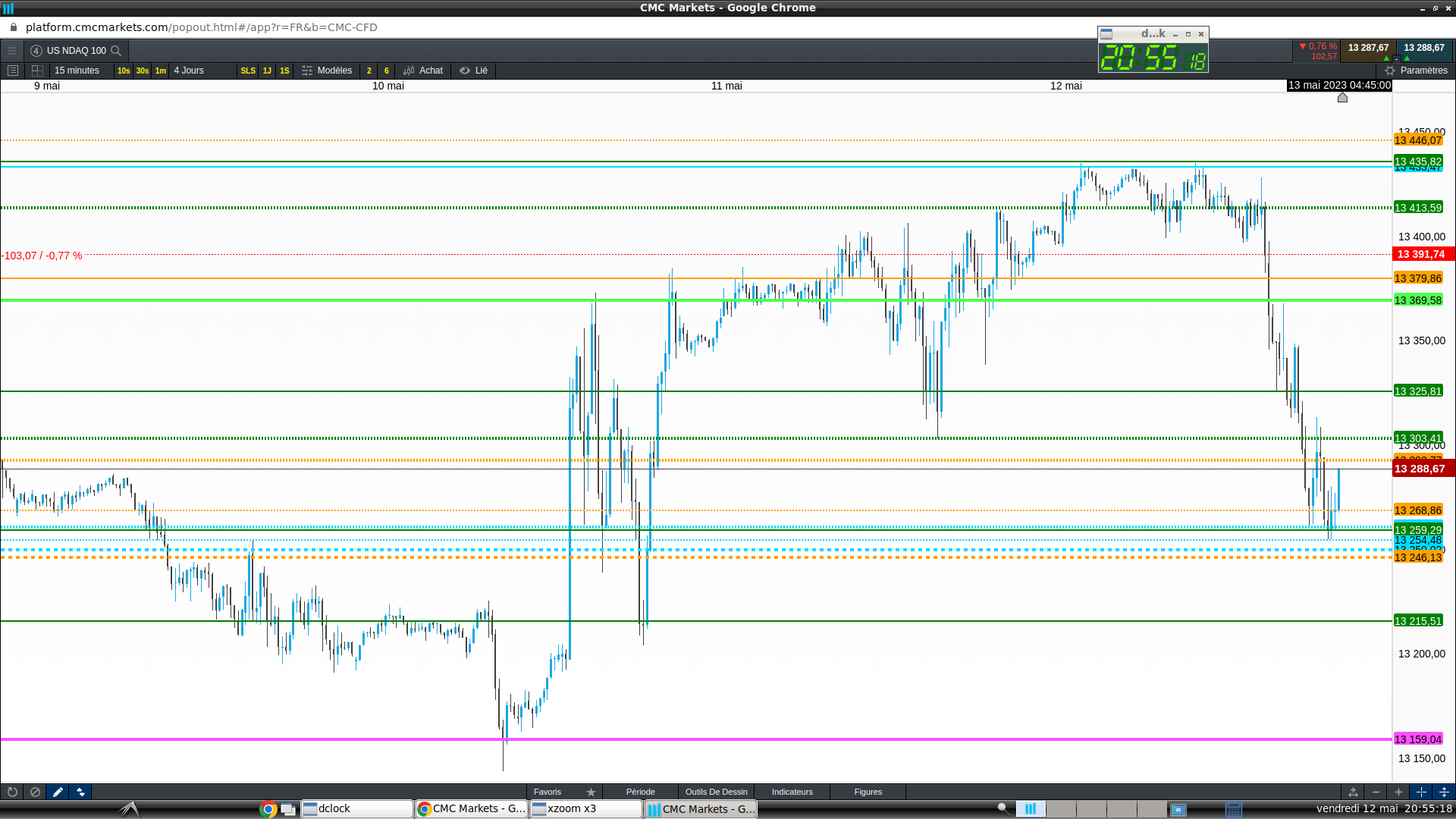Click the reset chart refresh icon
The image size is (1456, 819).
coord(12,792)
